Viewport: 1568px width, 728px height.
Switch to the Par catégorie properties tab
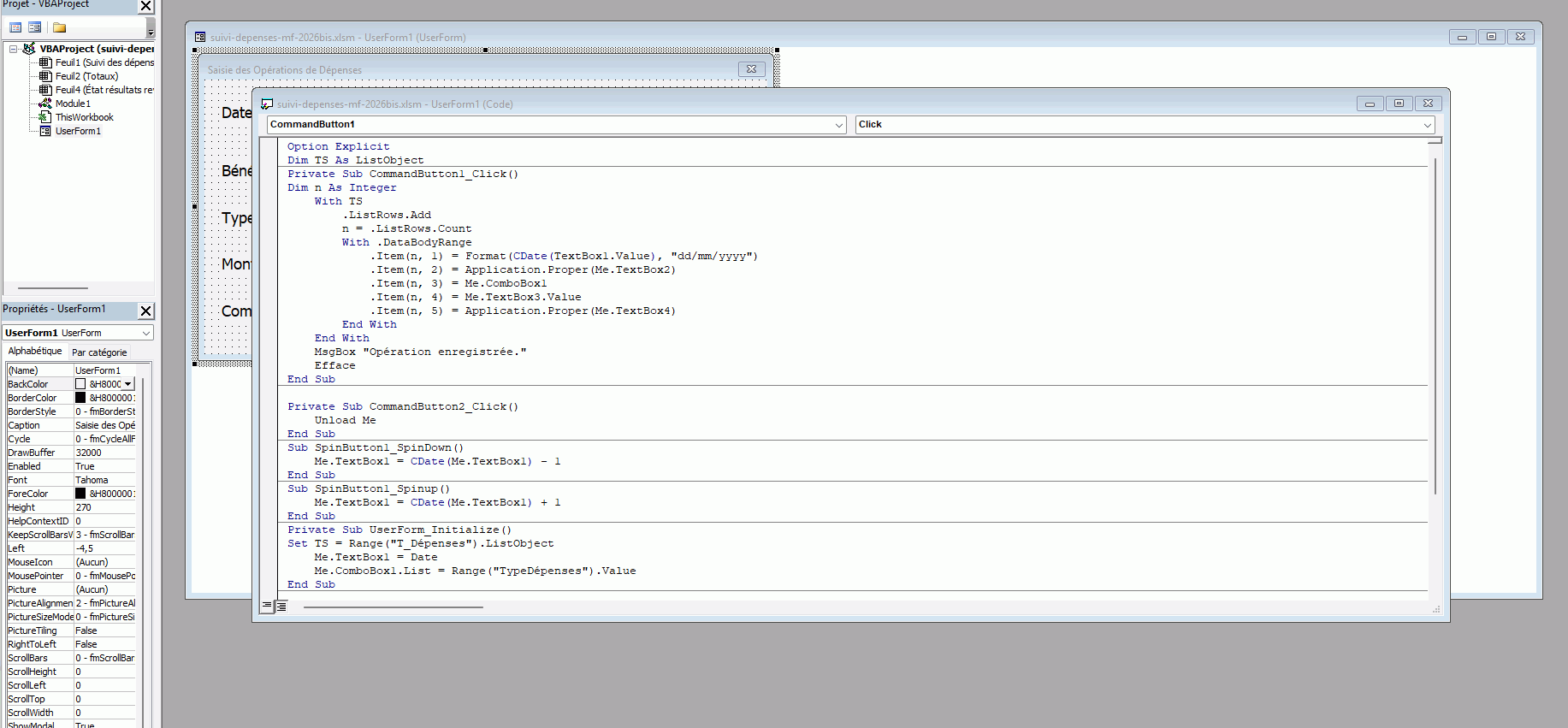coord(99,352)
